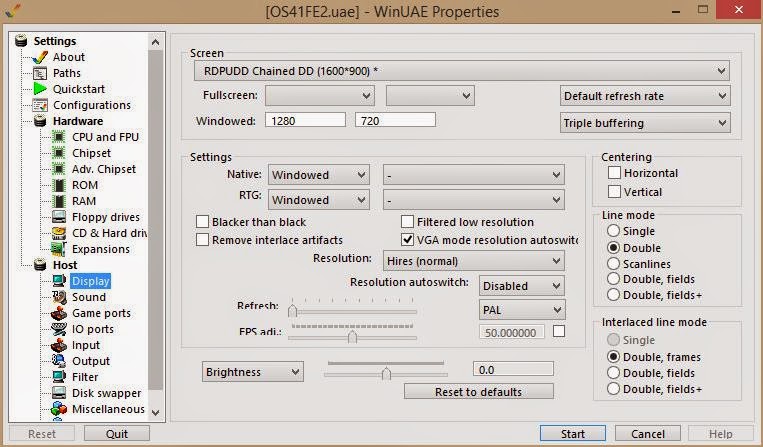Open the PAL dropdown
The image size is (763, 447).
(x=522, y=310)
